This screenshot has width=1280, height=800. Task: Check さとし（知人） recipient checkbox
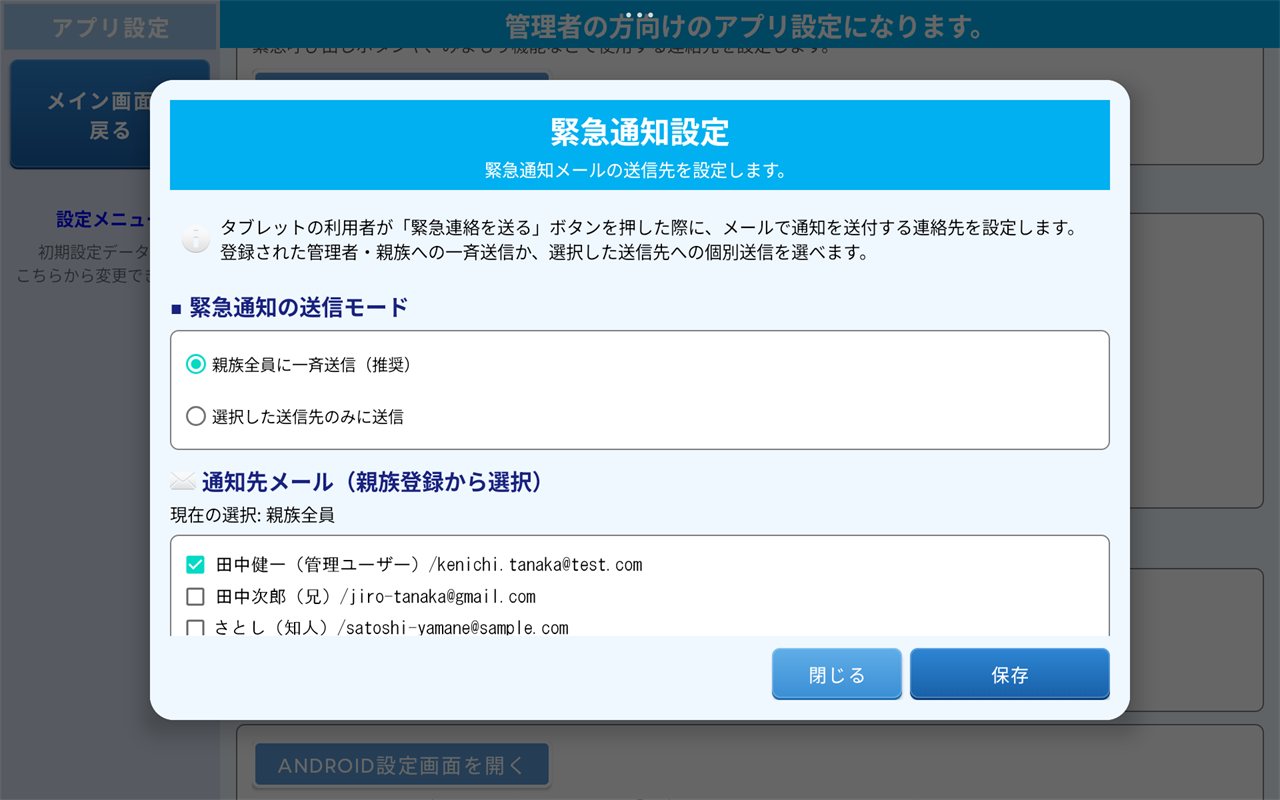tap(196, 628)
